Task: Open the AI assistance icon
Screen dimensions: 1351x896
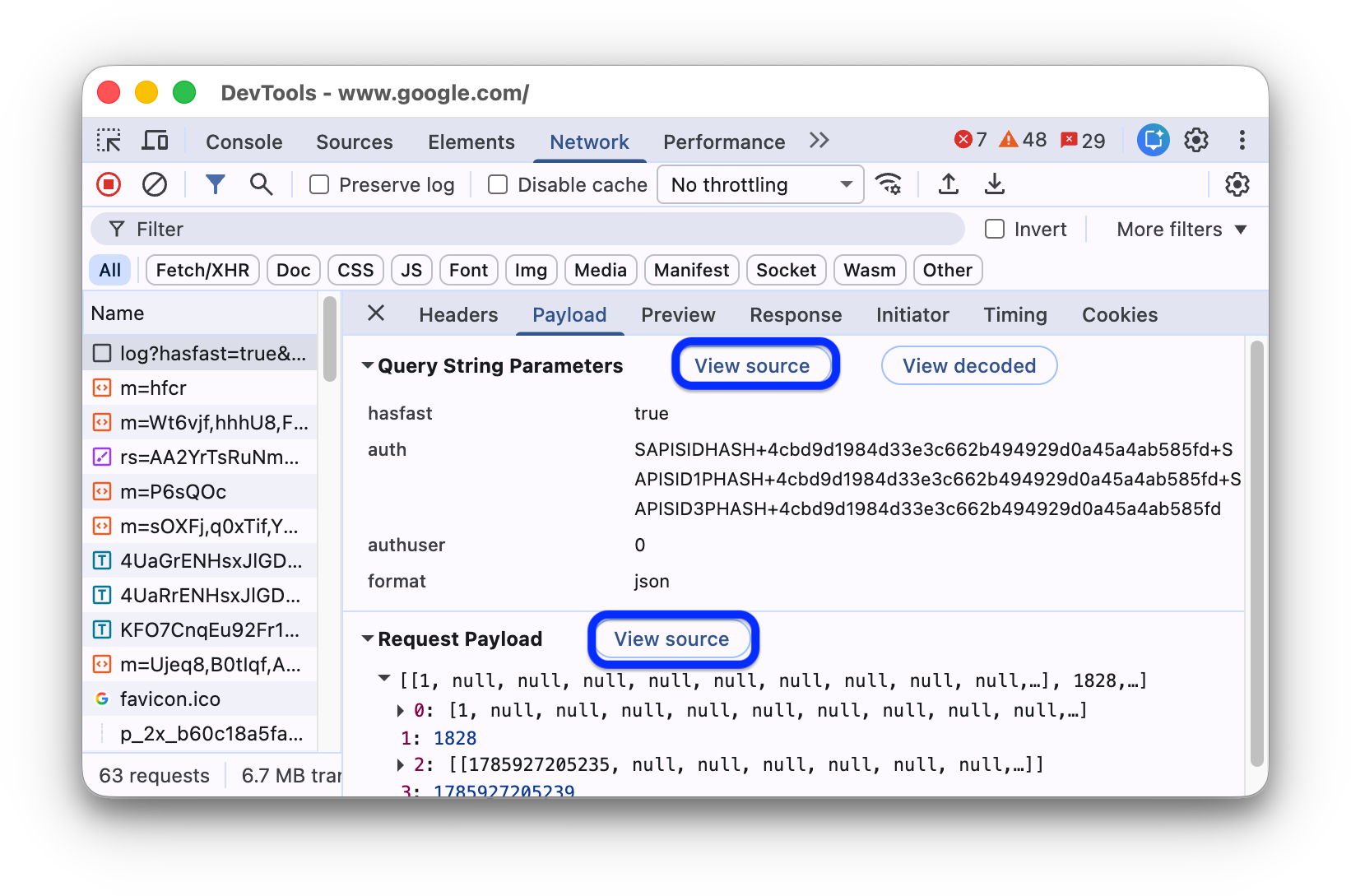Action: (x=1153, y=140)
